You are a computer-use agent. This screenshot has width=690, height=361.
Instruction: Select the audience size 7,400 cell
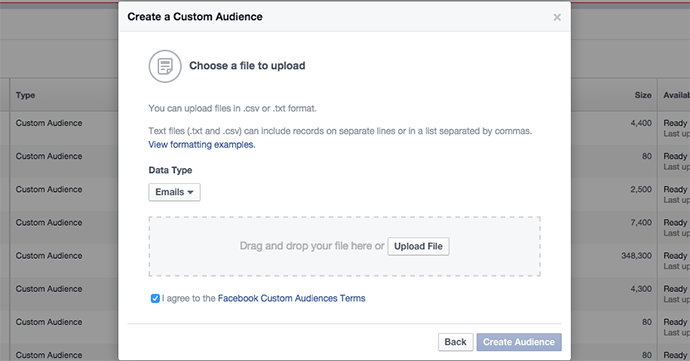pyautogui.click(x=641, y=222)
